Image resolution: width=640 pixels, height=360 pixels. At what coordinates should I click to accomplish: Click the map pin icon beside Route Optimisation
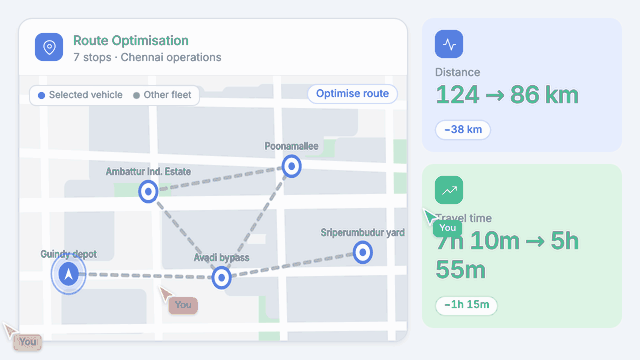pos(49,47)
